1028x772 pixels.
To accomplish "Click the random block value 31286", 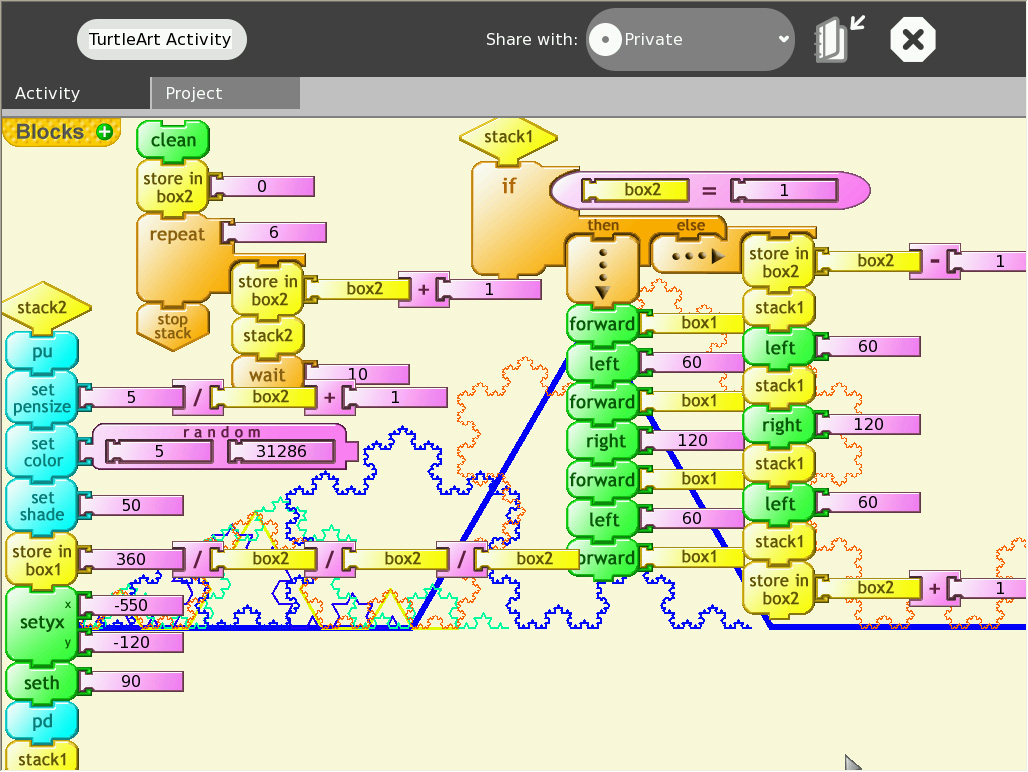I will pos(281,451).
